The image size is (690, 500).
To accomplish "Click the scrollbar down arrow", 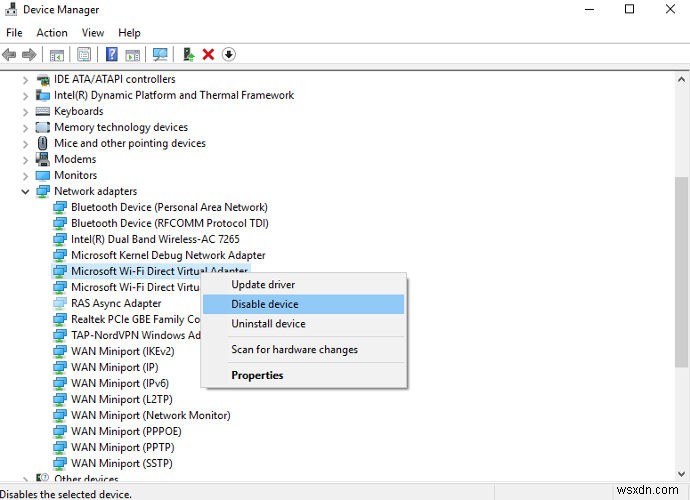I will click(681, 474).
